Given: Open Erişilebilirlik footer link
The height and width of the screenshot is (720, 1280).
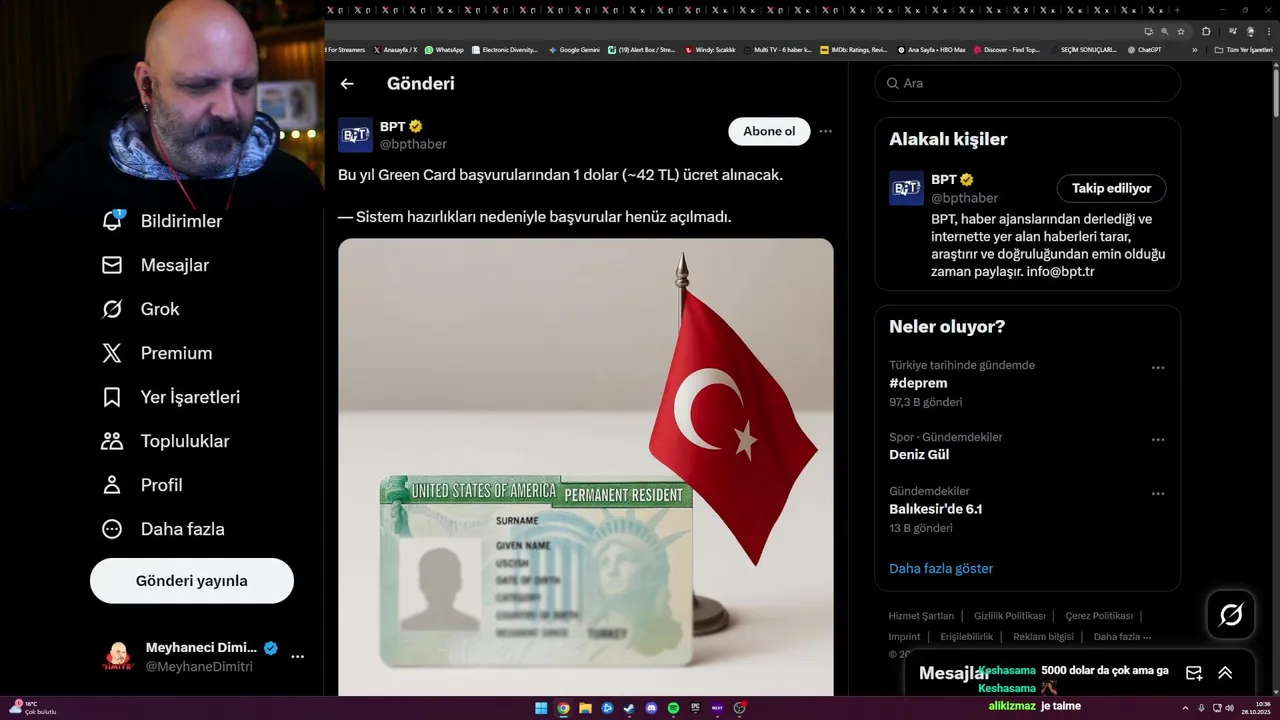Looking at the screenshot, I should pos(967,637).
